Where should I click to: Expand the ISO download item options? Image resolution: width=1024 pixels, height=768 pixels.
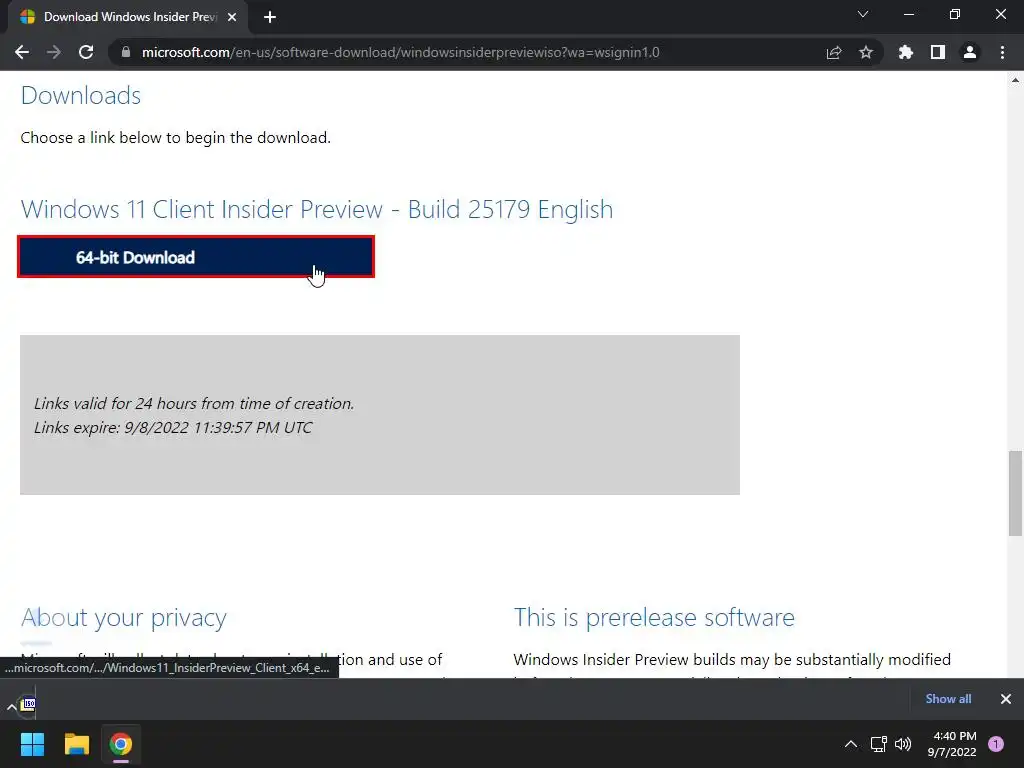[11, 707]
